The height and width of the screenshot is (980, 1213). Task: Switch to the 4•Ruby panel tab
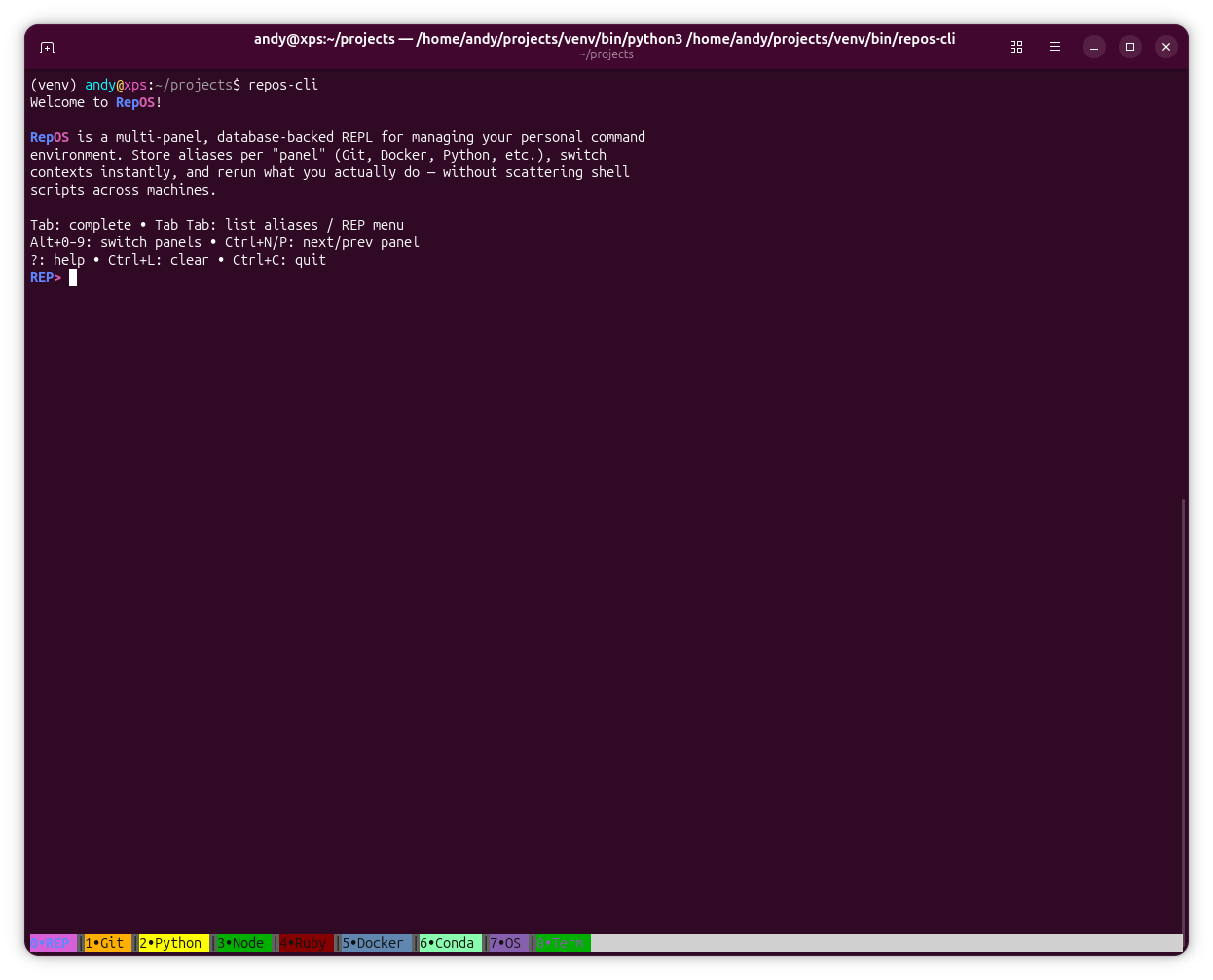pyautogui.click(x=306, y=943)
